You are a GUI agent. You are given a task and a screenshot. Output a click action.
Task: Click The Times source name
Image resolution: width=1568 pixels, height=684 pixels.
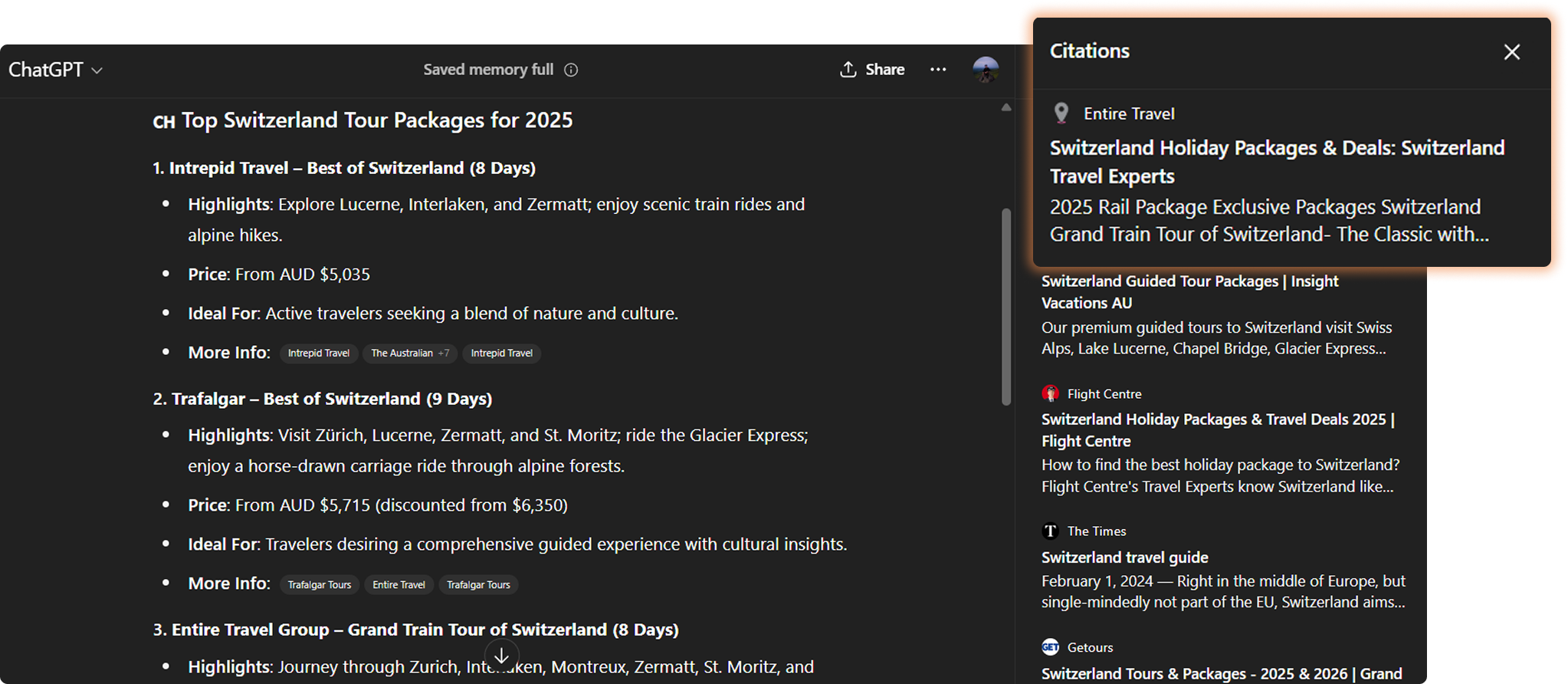[1097, 531]
